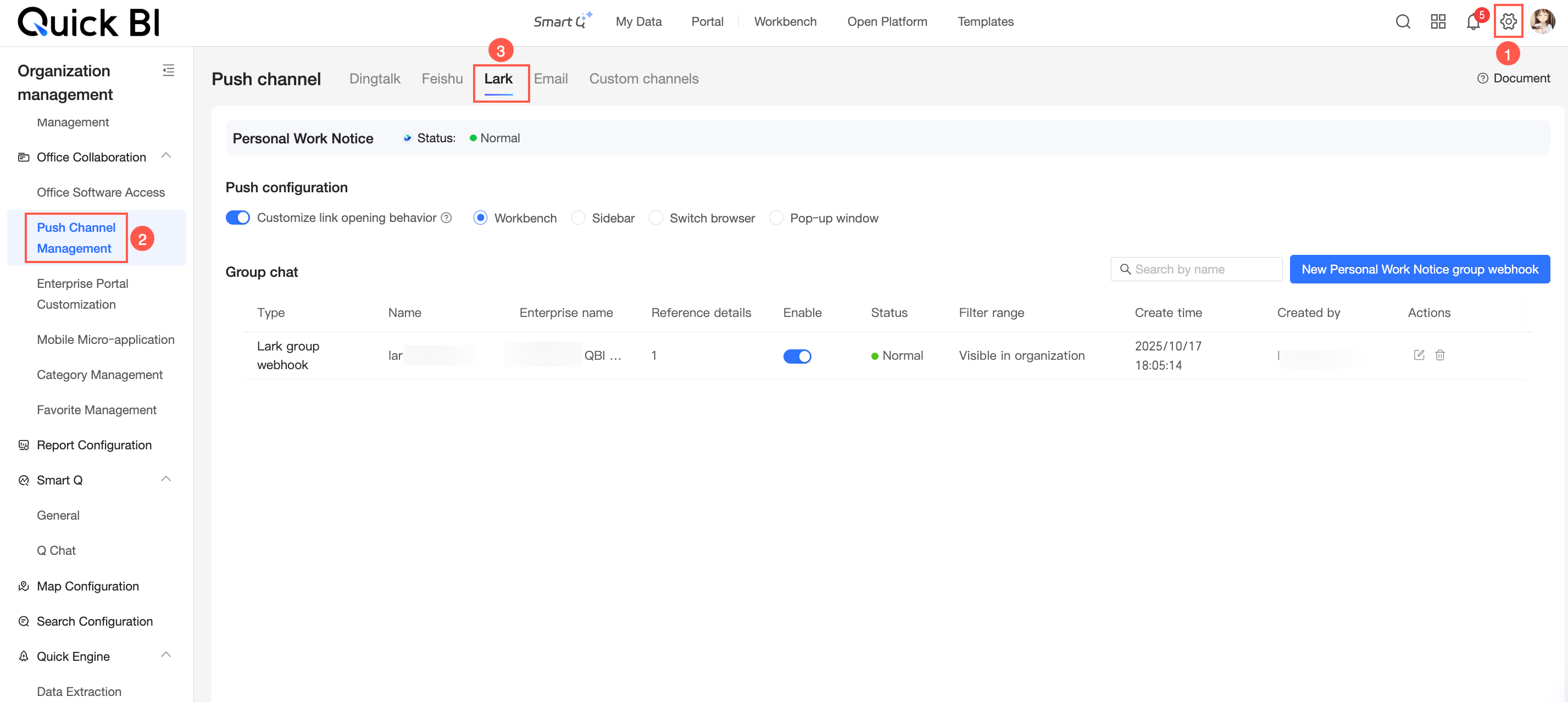Open Q Chat under Smart Q
The image size is (1568, 702).
(57, 551)
